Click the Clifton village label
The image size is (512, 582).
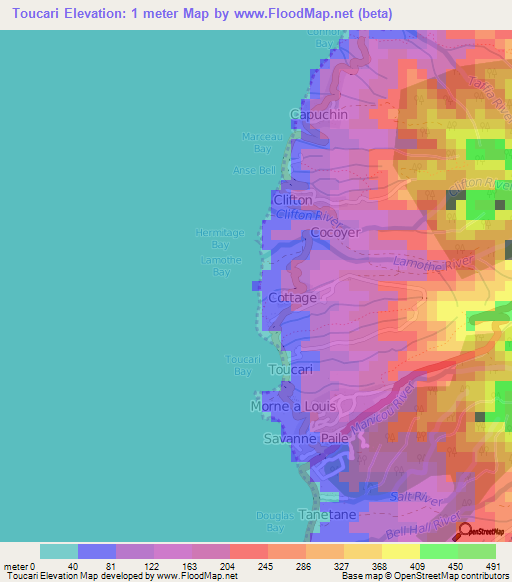coord(293,200)
